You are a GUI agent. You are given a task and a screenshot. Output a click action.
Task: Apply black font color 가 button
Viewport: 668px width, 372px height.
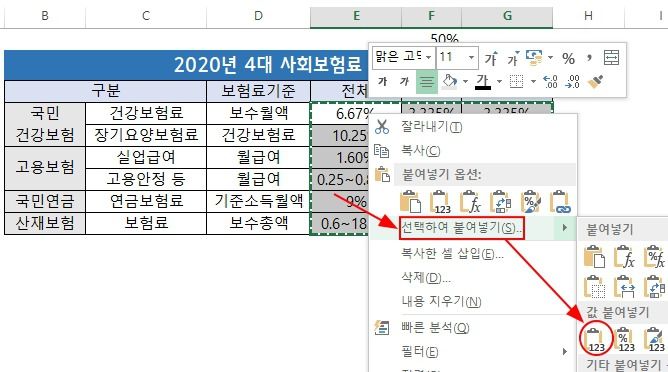[x=483, y=81]
